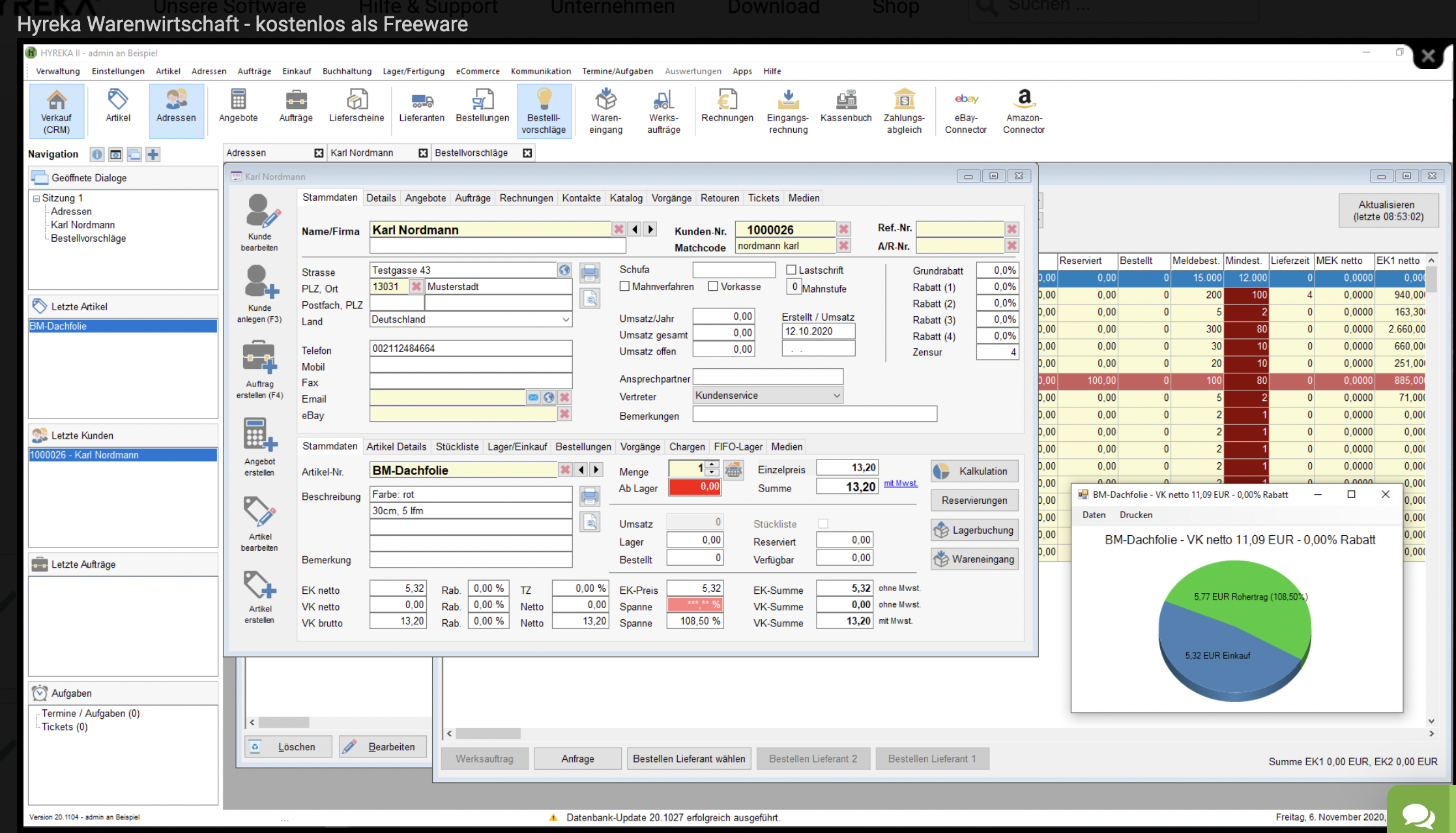Open the Zahlungsabgleich module
This screenshot has width=1456, height=833.
point(903,111)
